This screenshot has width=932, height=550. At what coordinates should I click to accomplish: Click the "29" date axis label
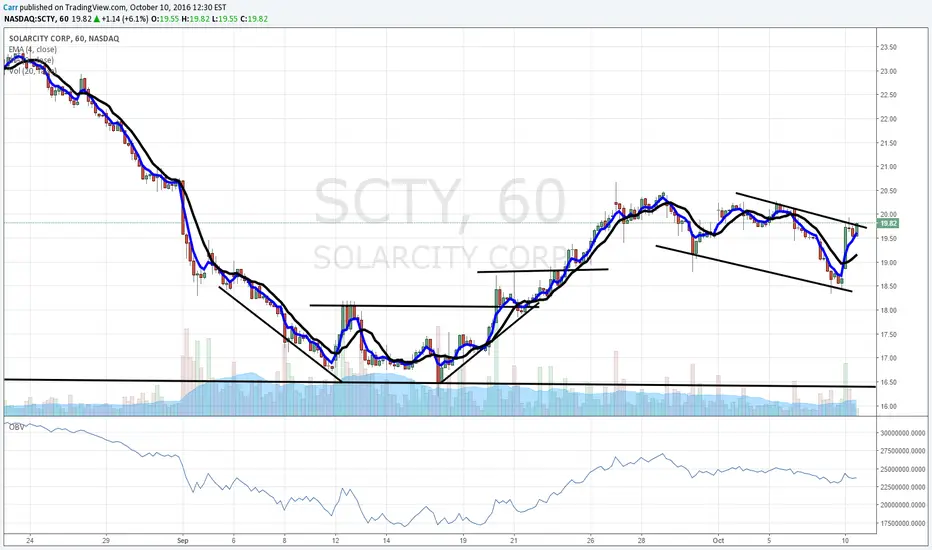point(106,540)
